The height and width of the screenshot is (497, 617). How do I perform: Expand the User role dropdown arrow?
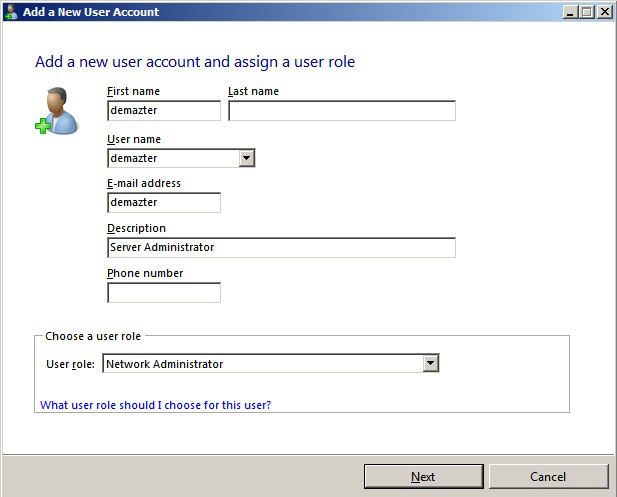pos(431,364)
